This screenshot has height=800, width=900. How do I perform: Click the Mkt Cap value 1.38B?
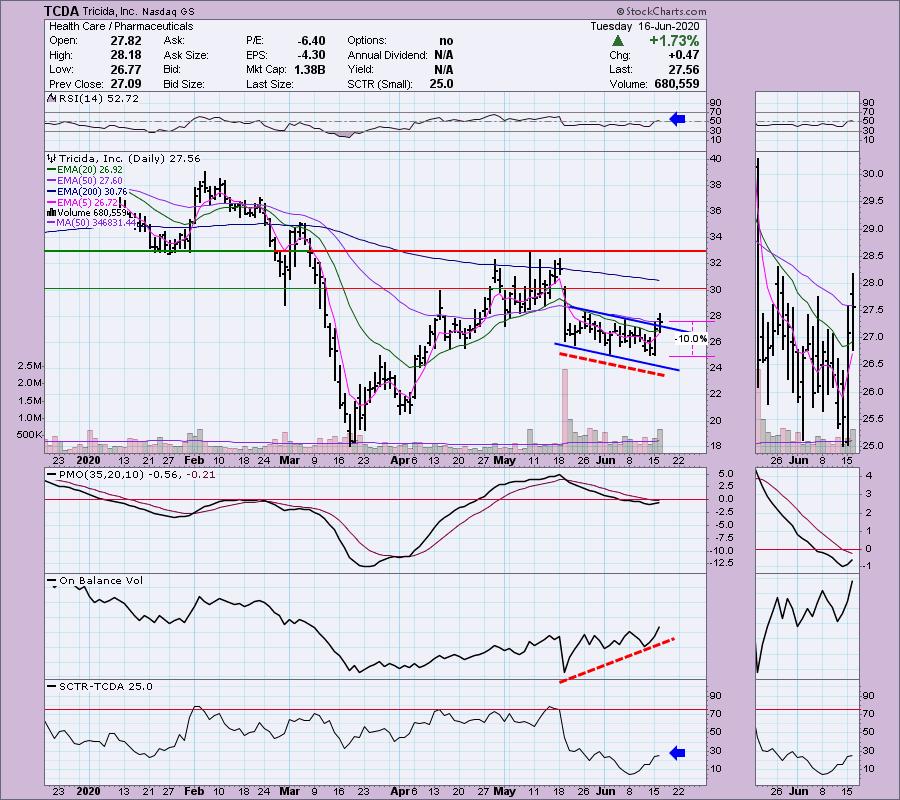309,69
